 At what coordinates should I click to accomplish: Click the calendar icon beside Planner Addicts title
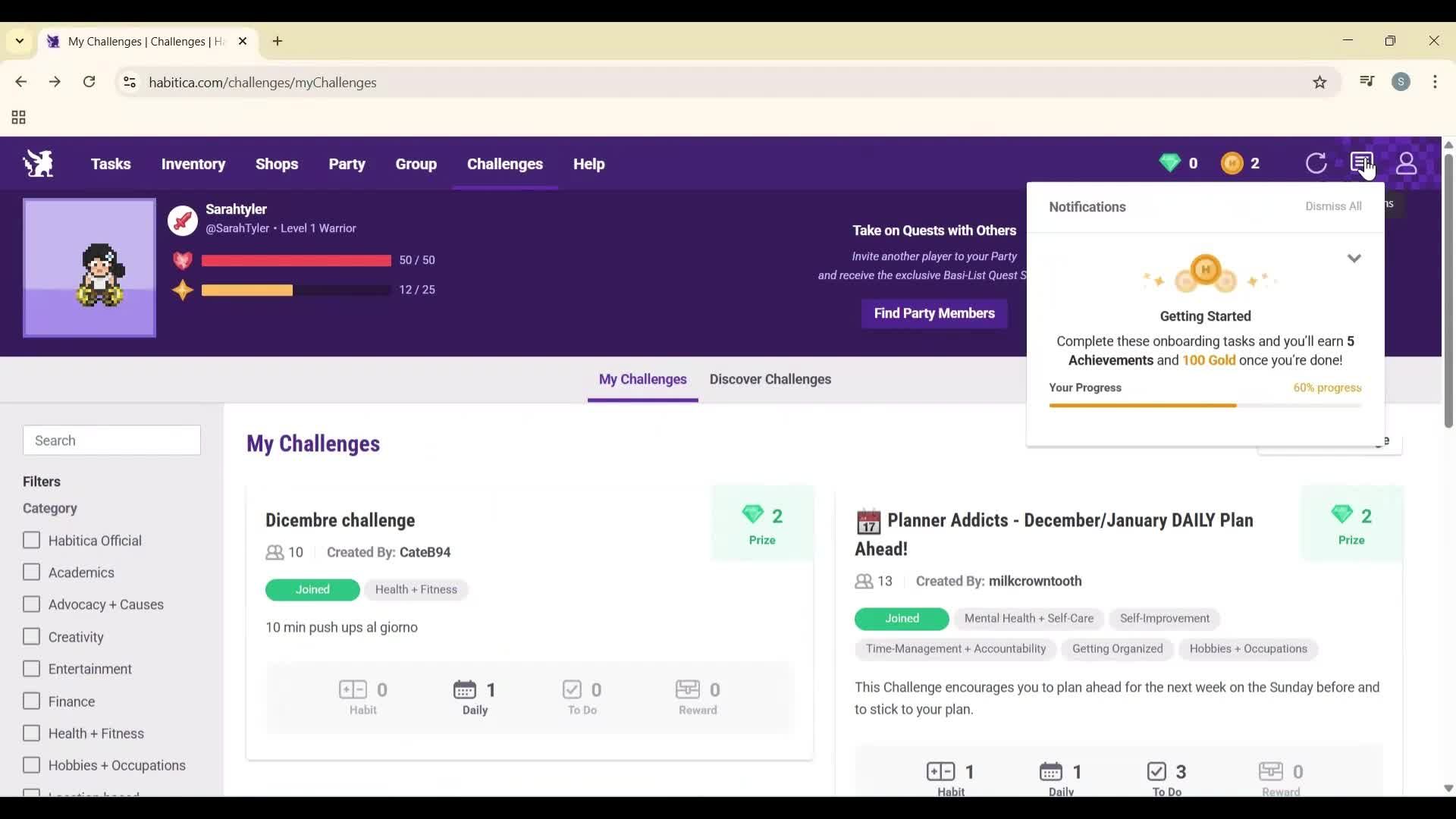click(869, 522)
